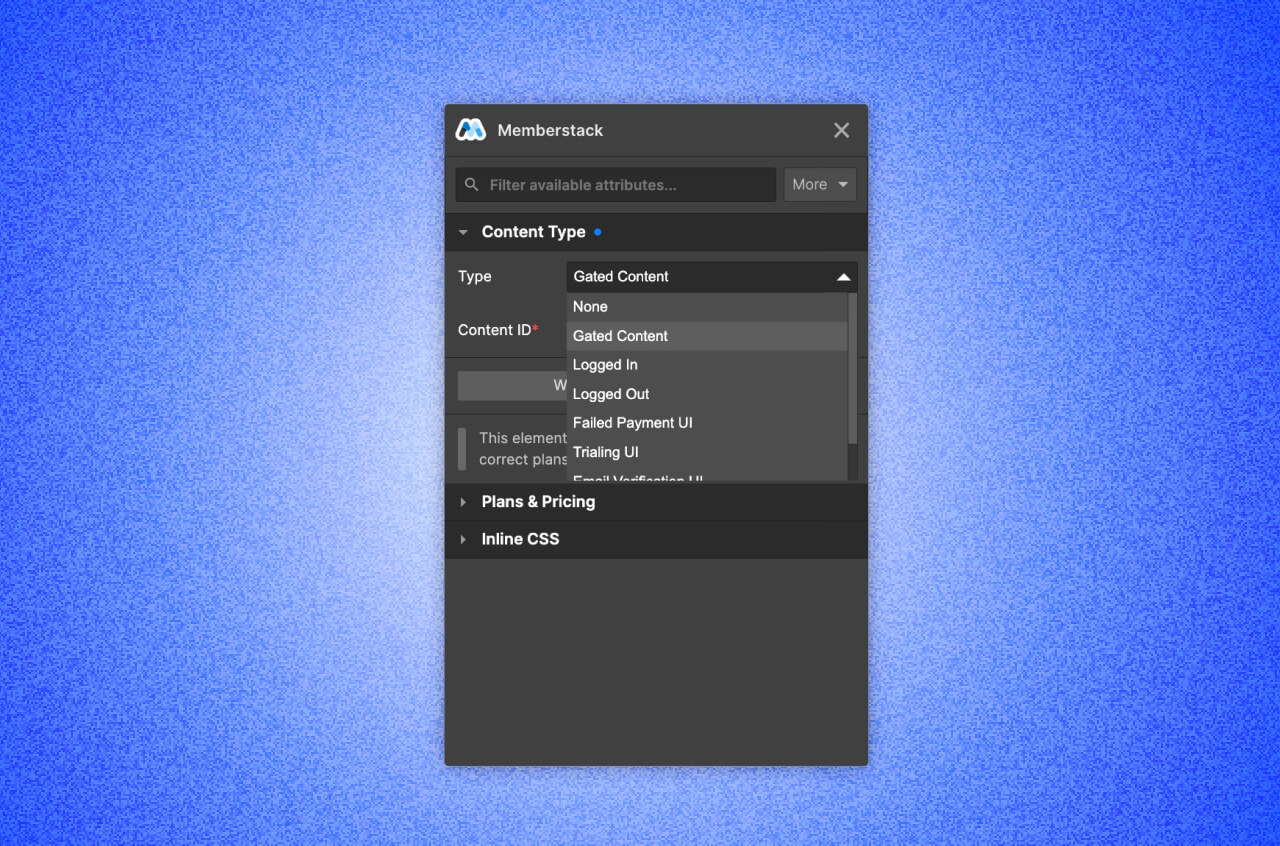Click the Memberstack logo icon
The image size is (1280, 846).
[470, 129]
